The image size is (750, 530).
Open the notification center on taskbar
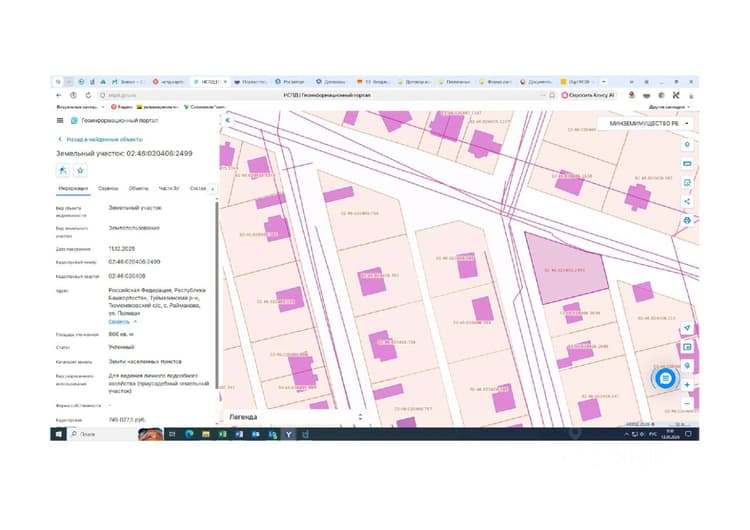click(x=689, y=434)
